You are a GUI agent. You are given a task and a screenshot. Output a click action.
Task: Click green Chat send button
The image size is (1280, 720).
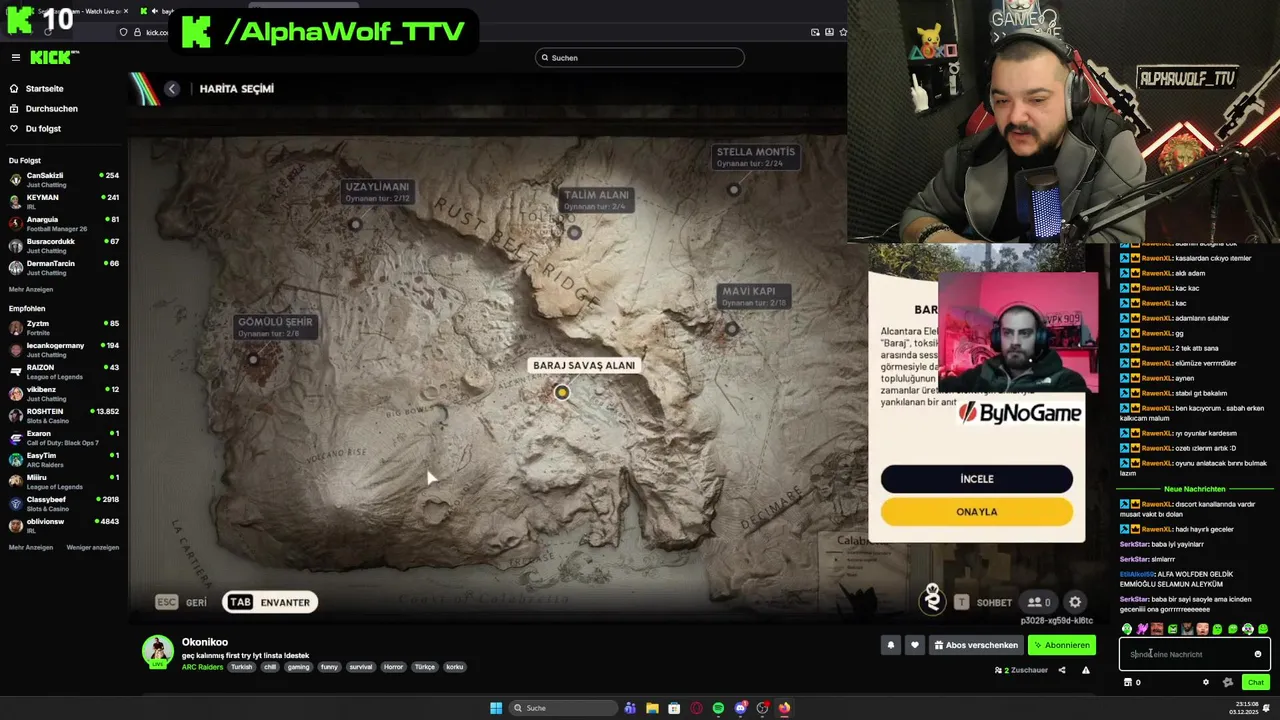point(1256,682)
